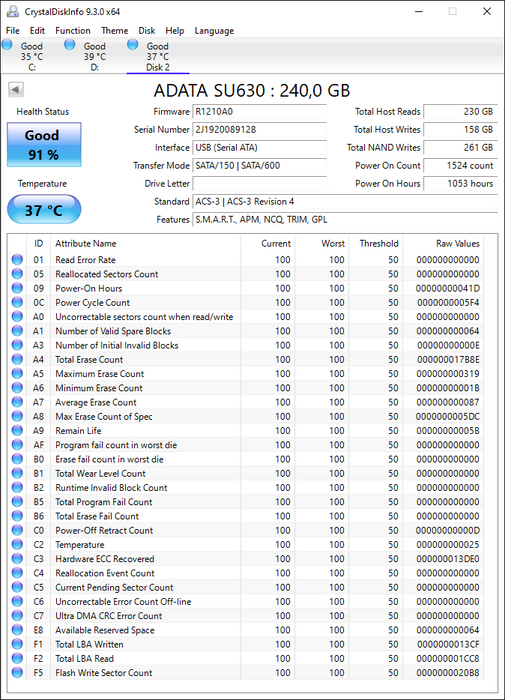Click status orb for Power Cycle Count

pos(17,302)
